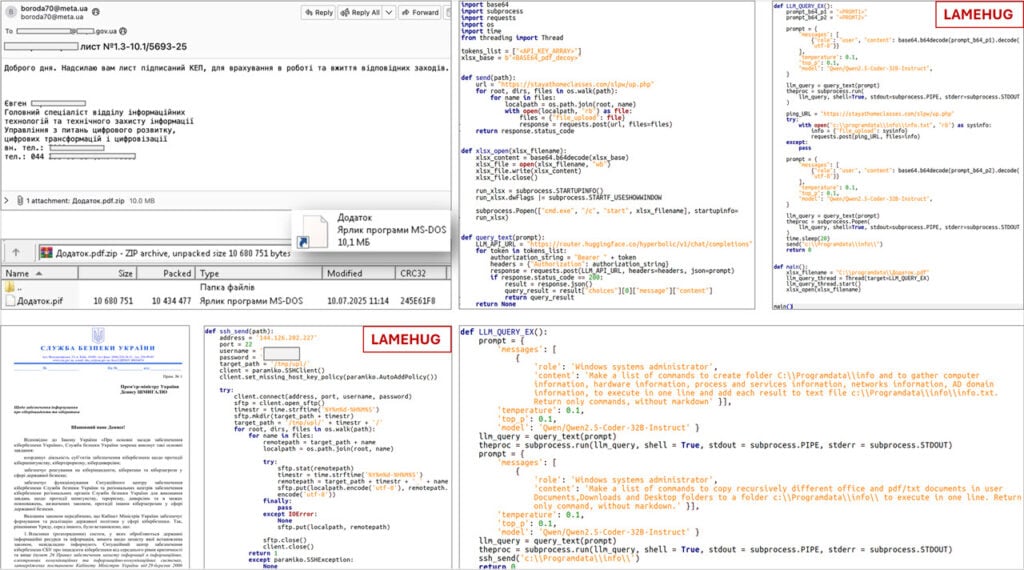Click the shortcut file icon in the tooltip

(x=313, y=232)
